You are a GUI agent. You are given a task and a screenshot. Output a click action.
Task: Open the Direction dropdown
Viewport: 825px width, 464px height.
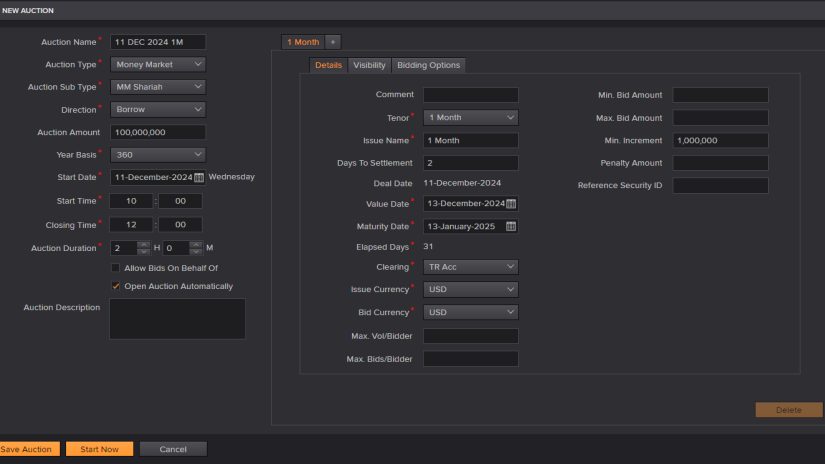[x=158, y=109]
